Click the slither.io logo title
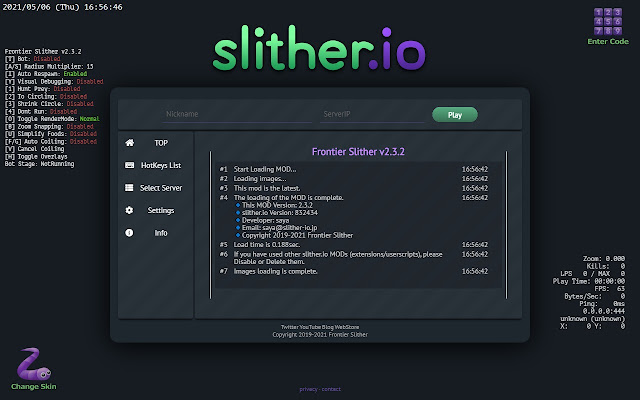Image resolution: width=640 pixels, height=400 pixels. click(x=319, y=49)
